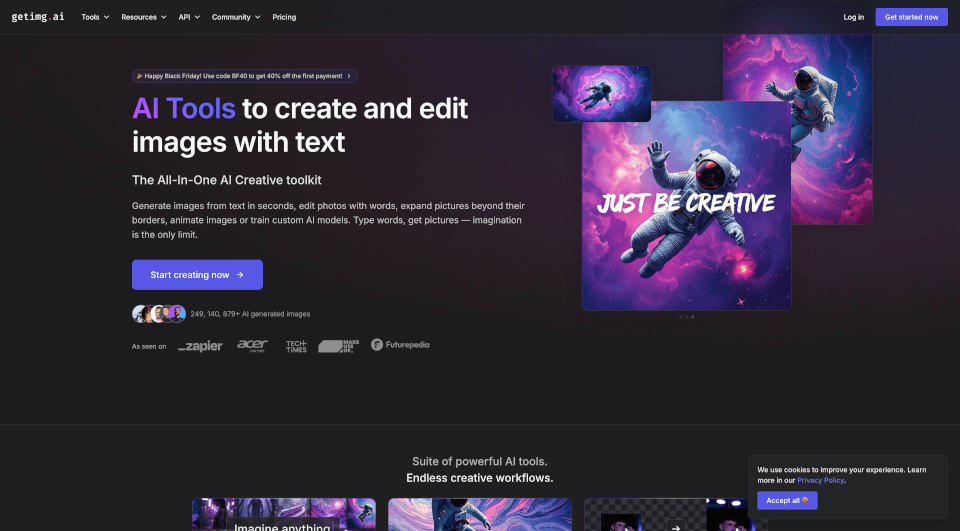Viewport: 960px width, 531px height.
Task: Click the Start creating now button
Action: click(197, 275)
